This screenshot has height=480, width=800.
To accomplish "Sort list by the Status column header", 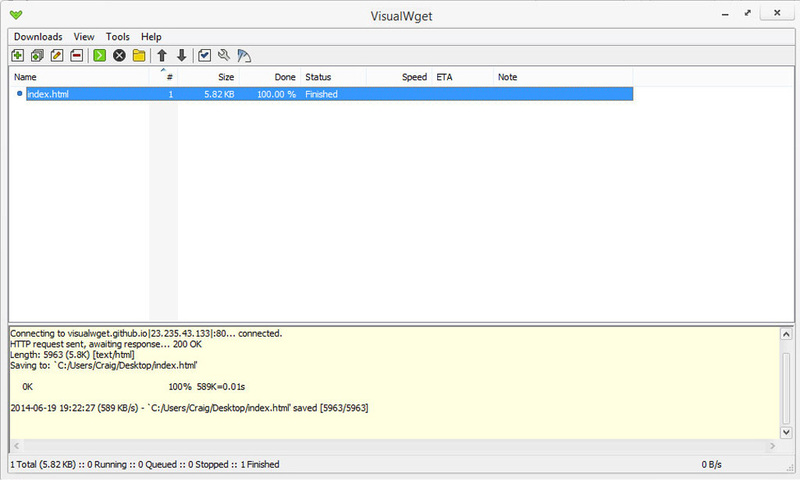I will tap(333, 77).
